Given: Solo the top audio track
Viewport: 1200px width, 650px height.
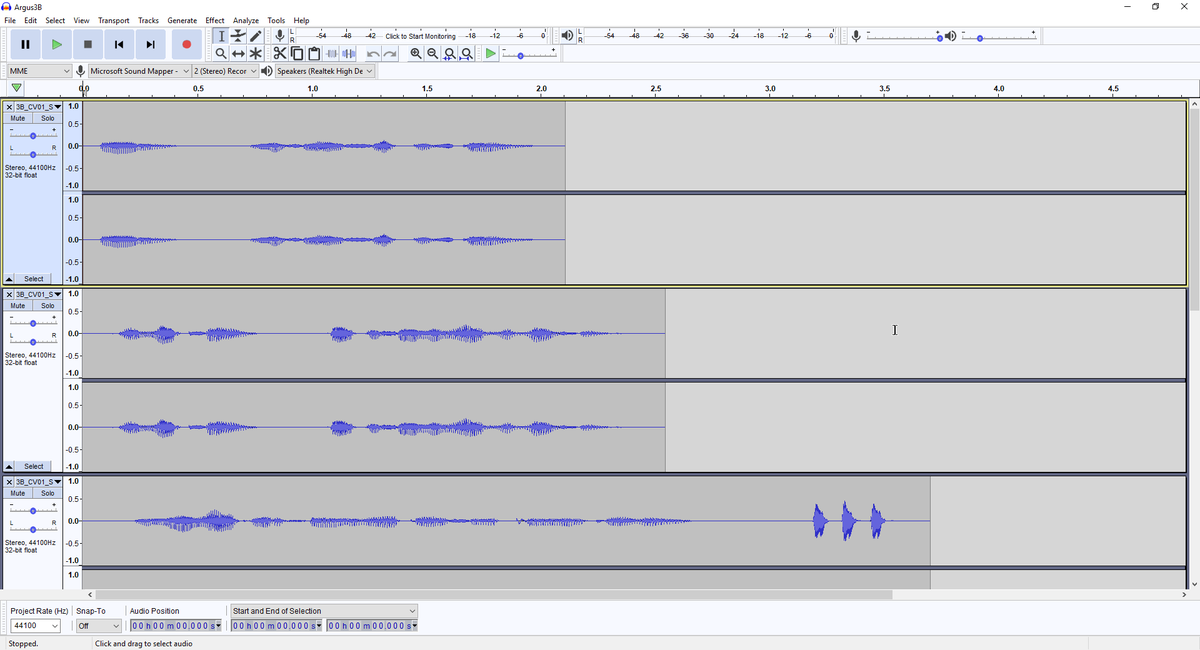Looking at the screenshot, I should [47, 118].
